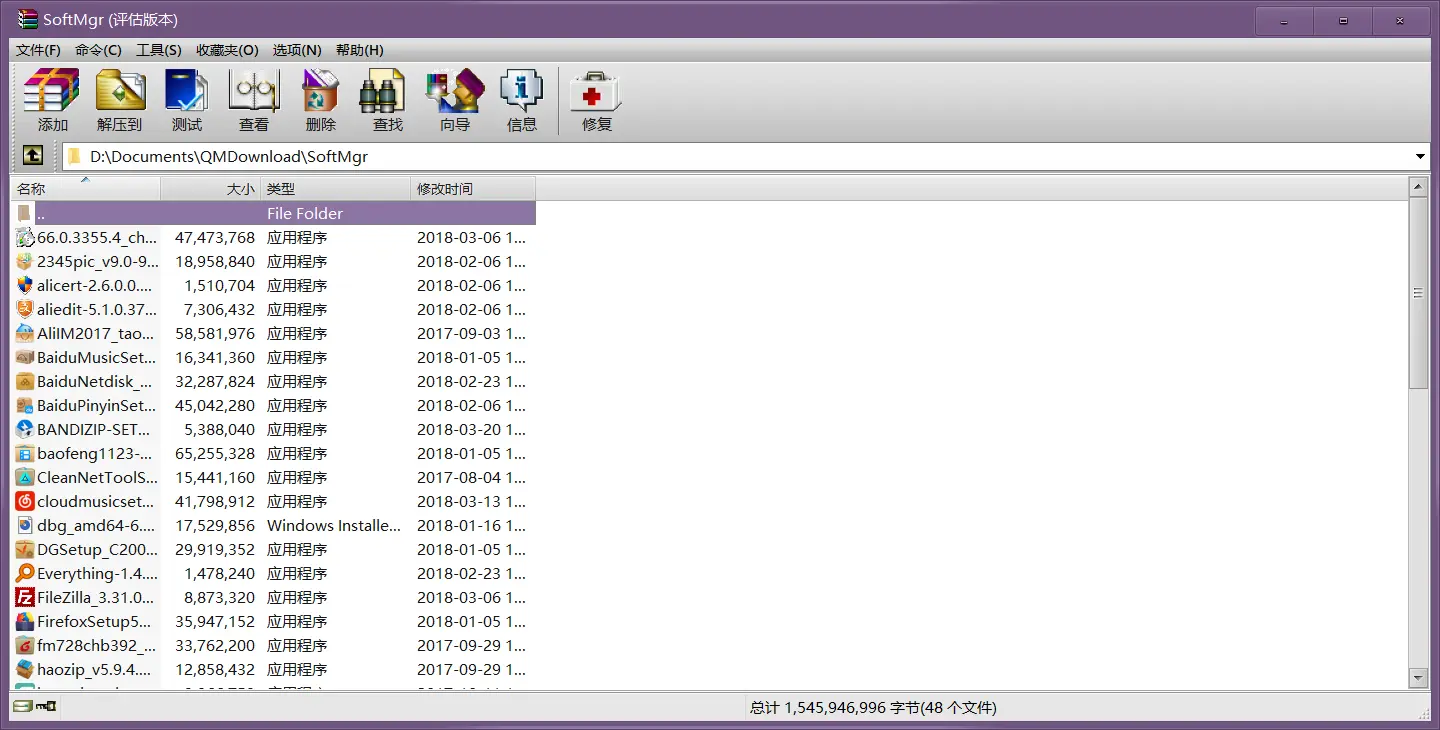Click the scrollbar down arrow
Image resolution: width=1440 pixels, height=730 pixels.
pos(1418,678)
